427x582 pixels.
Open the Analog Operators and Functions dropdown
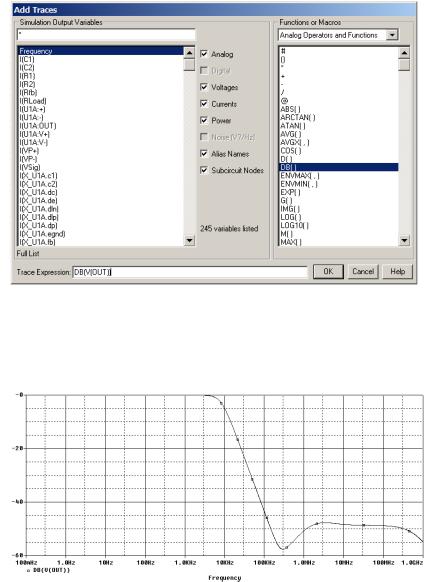(392, 35)
